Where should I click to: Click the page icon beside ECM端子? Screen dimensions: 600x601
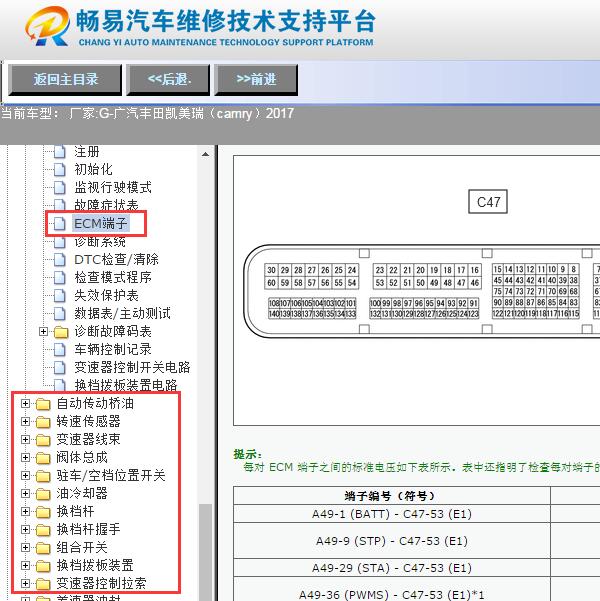pyautogui.click(x=59, y=223)
